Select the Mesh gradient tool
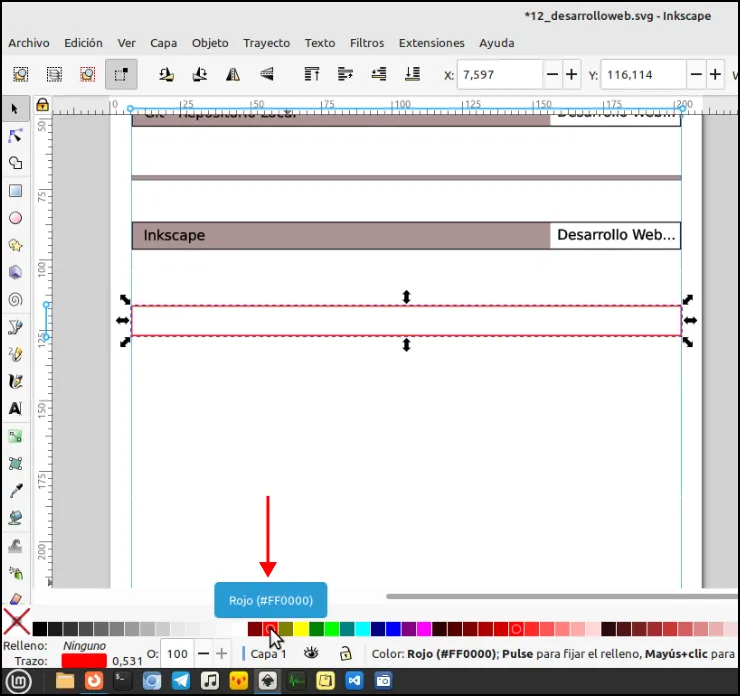 [15, 464]
